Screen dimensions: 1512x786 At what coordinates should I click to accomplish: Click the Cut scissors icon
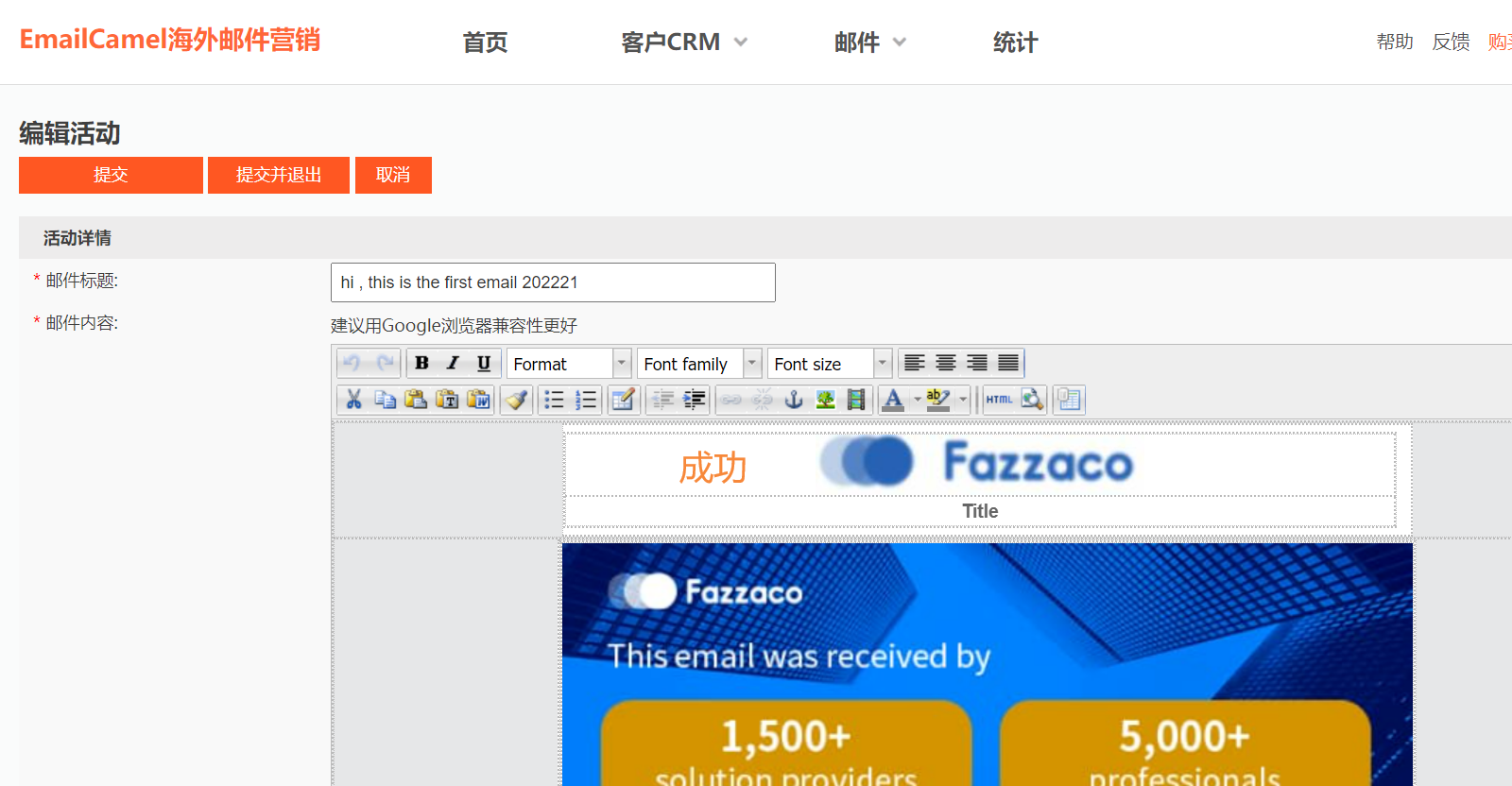(x=353, y=400)
